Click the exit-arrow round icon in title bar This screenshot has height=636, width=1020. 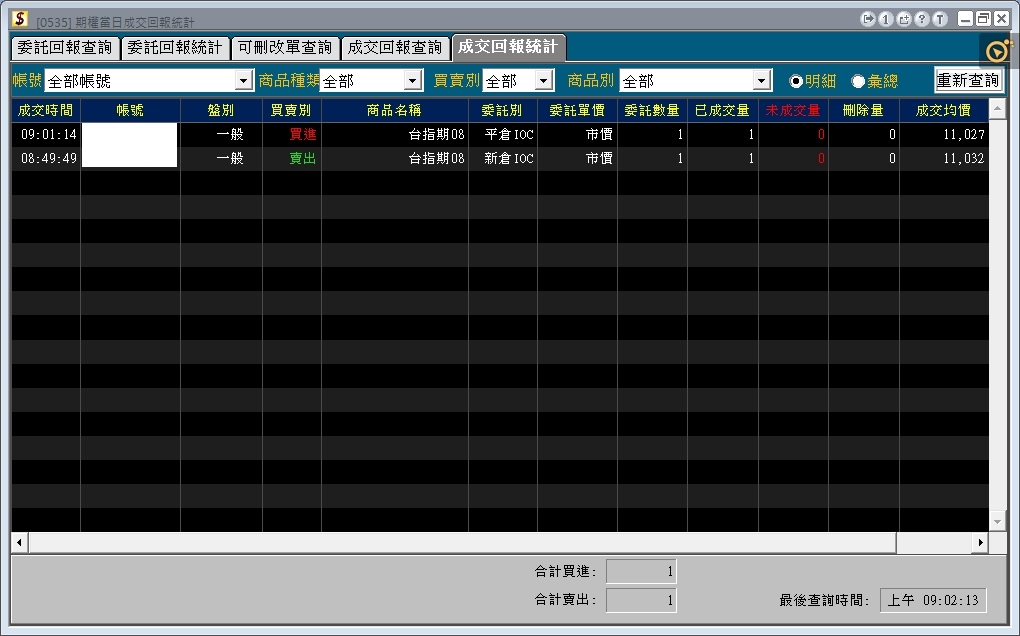click(x=868, y=19)
